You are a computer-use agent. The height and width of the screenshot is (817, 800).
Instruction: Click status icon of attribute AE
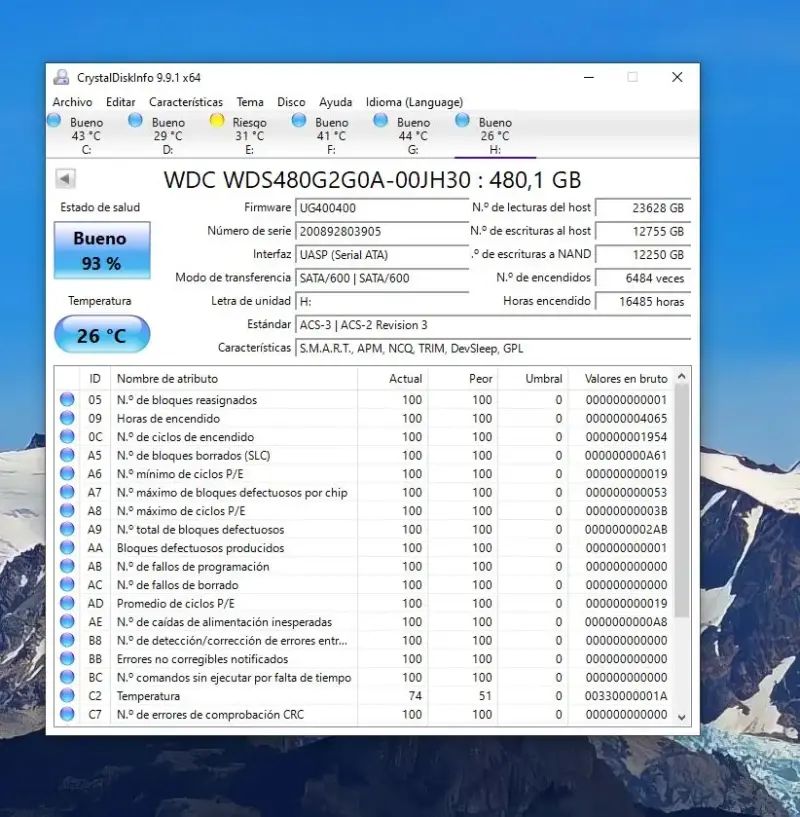(x=67, y=622)
